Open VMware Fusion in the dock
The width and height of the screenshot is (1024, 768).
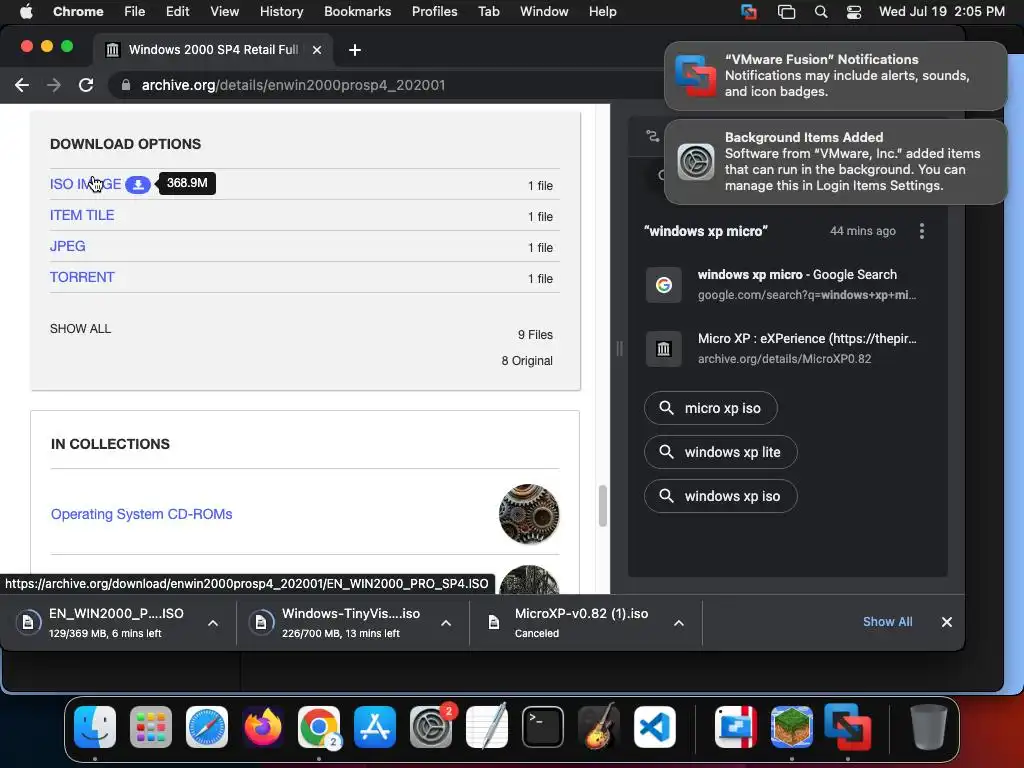[x=848, y=727]
